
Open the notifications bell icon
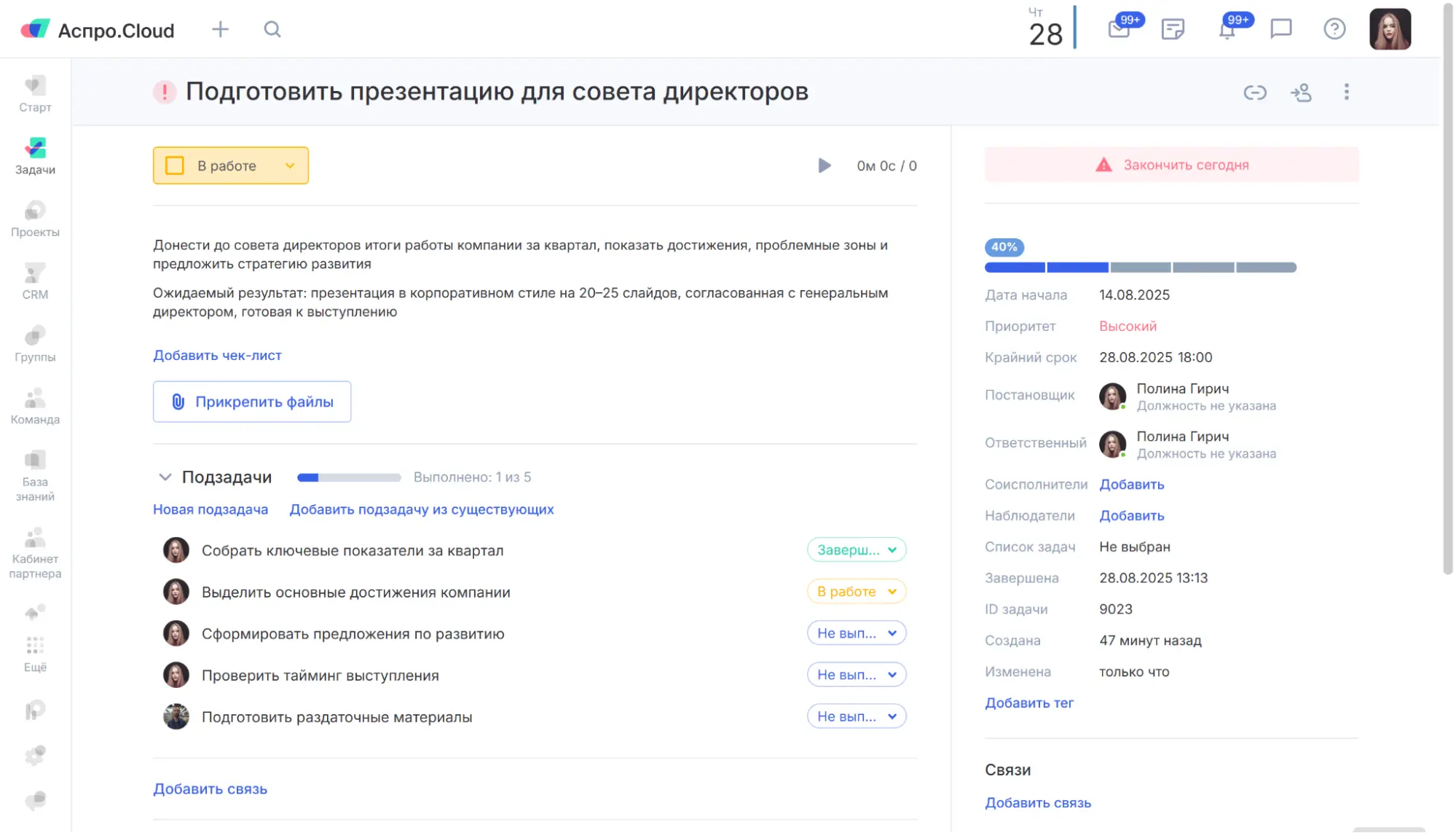click(1227, 30)
